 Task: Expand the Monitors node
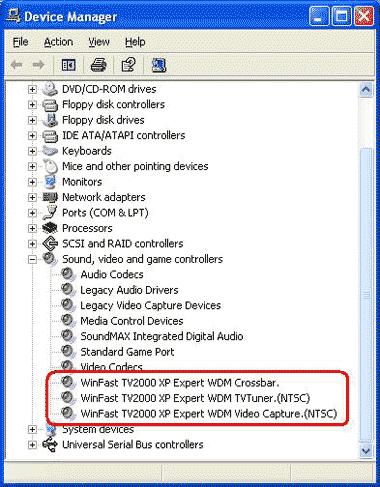pos(32,182)
